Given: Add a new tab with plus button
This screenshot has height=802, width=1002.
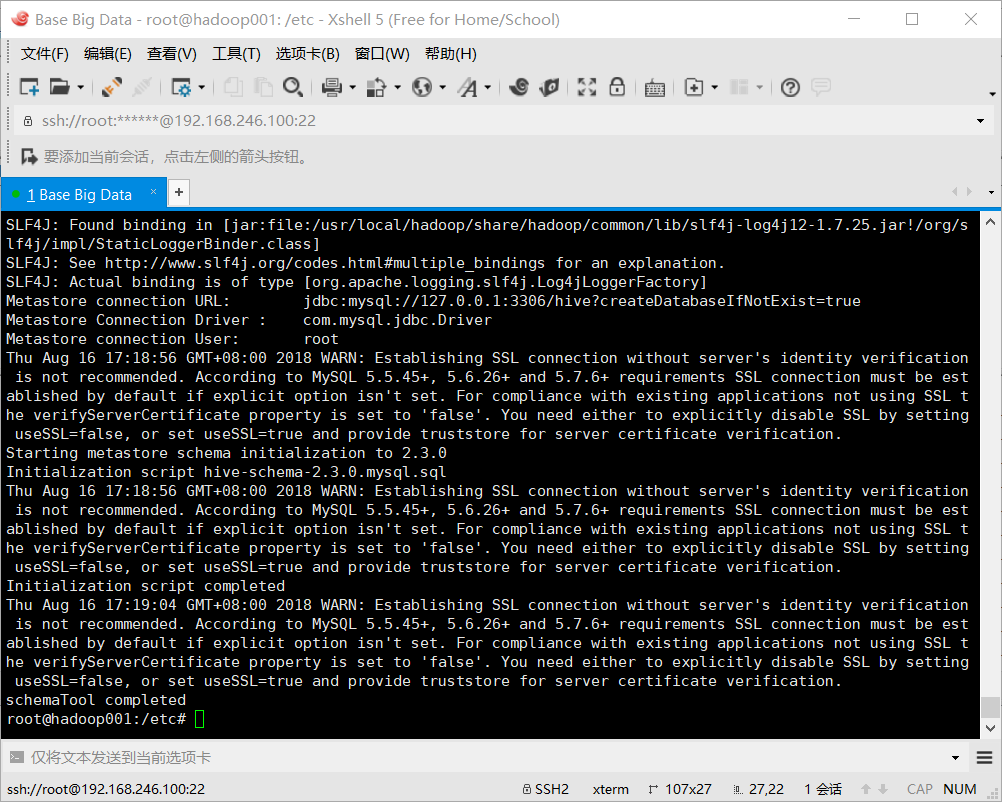Looking at the screenshot, I should (179, 192).
